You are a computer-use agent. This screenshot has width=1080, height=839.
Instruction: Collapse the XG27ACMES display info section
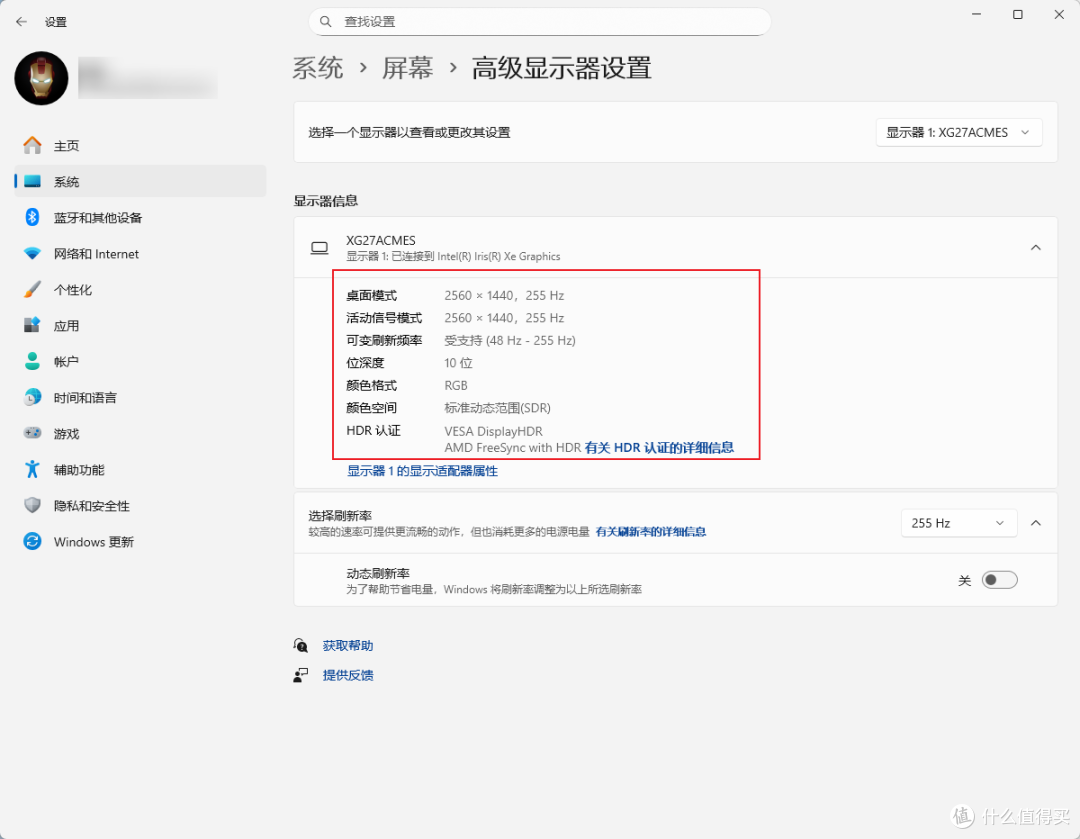[1036, 248]
